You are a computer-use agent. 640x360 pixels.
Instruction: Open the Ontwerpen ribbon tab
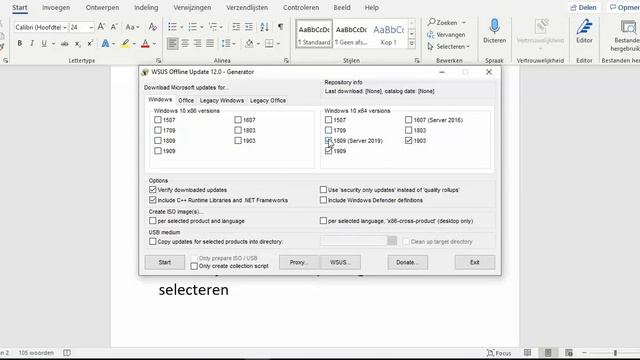click(x=102, y=8)
